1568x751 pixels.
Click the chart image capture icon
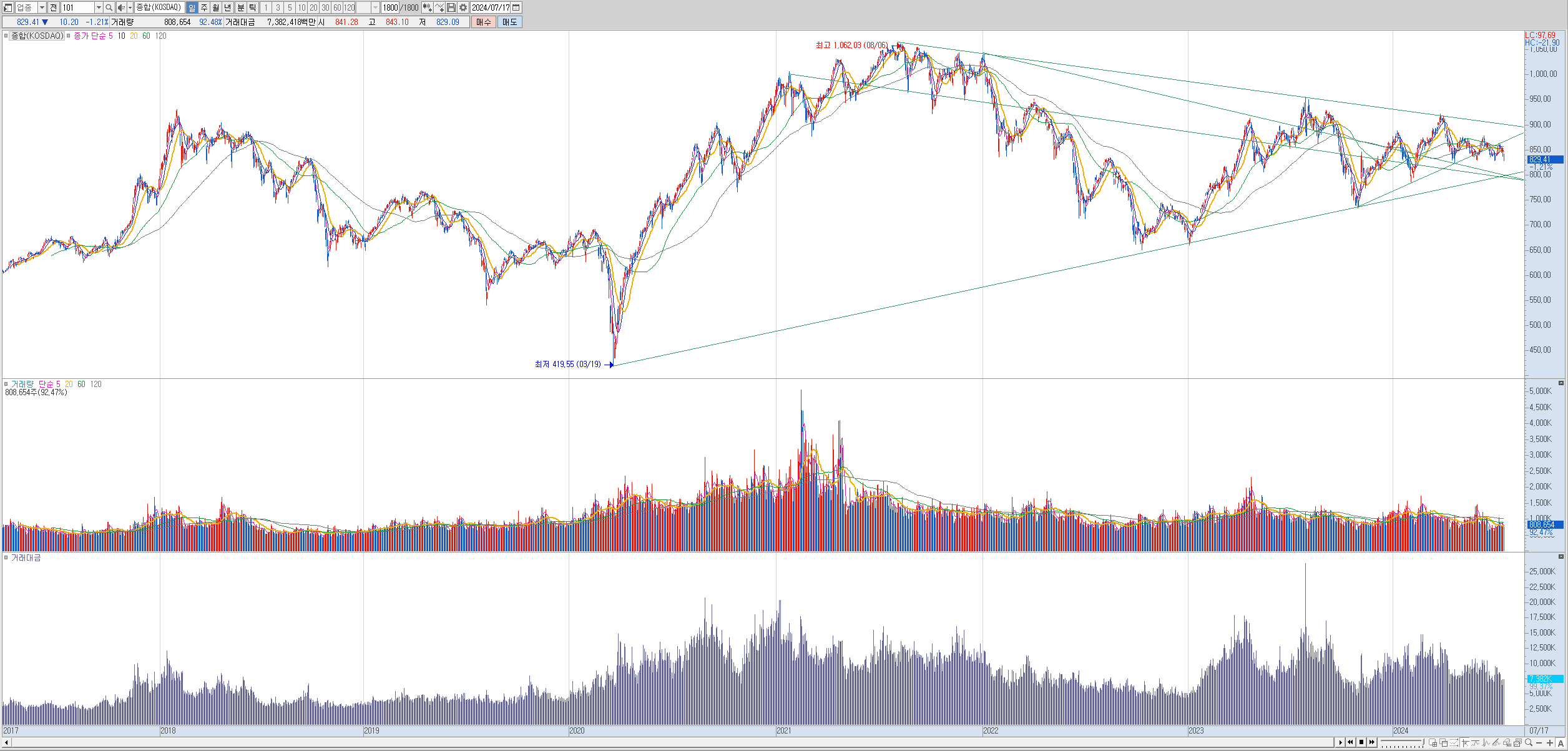point(1517,742)
